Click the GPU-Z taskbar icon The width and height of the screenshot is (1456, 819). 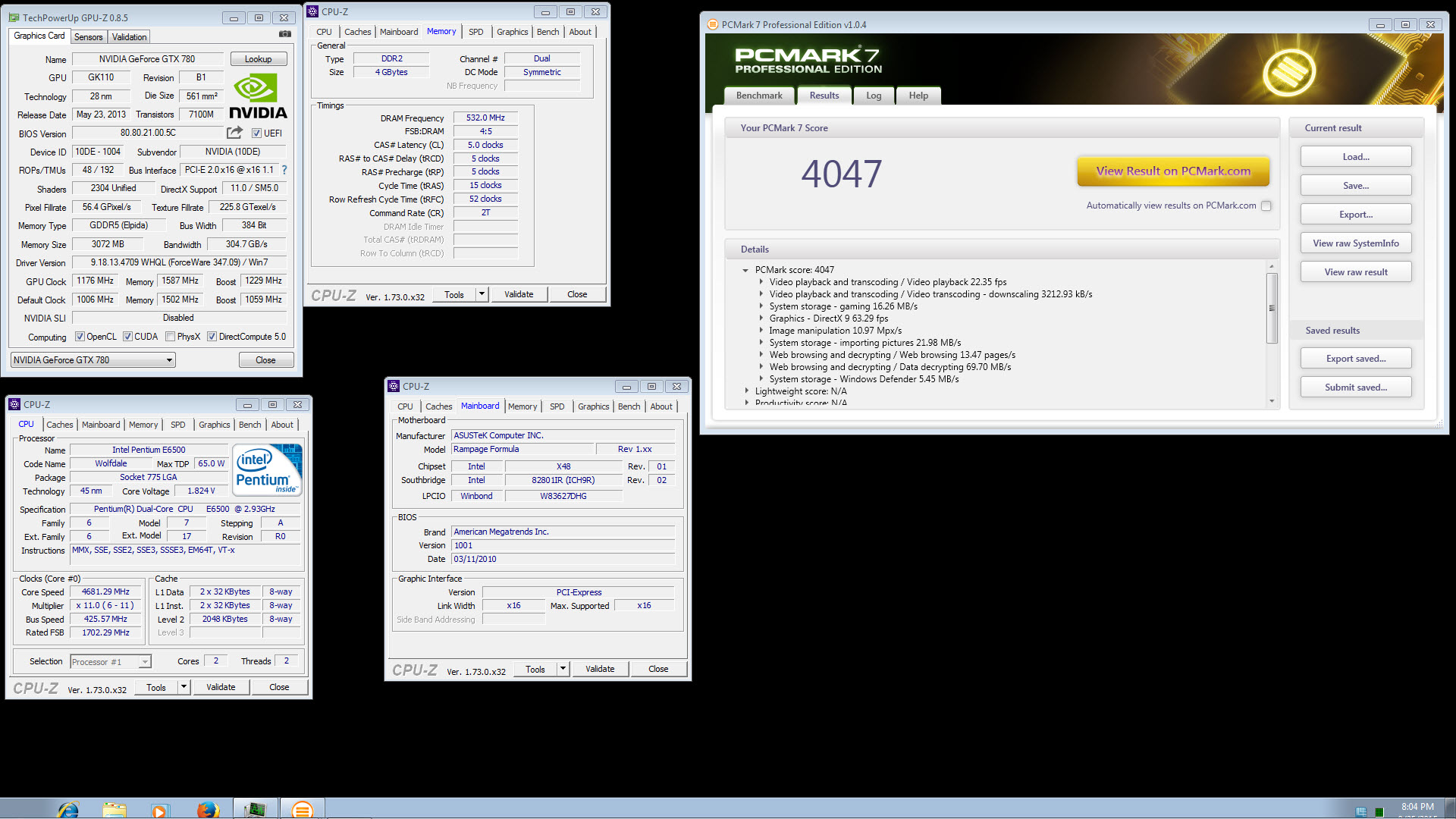(255, 809)
